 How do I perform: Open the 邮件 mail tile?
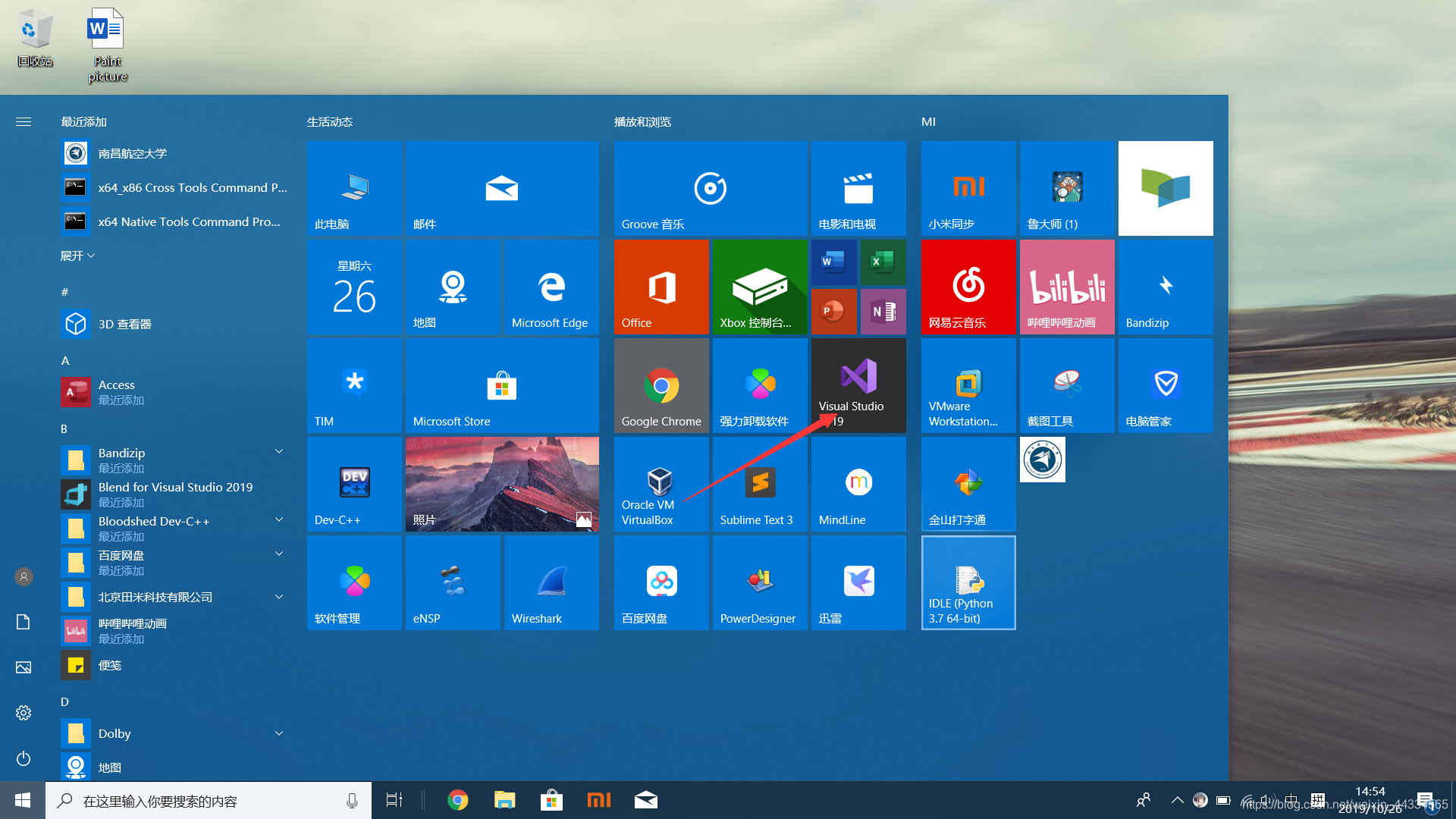tap(502, 188)
